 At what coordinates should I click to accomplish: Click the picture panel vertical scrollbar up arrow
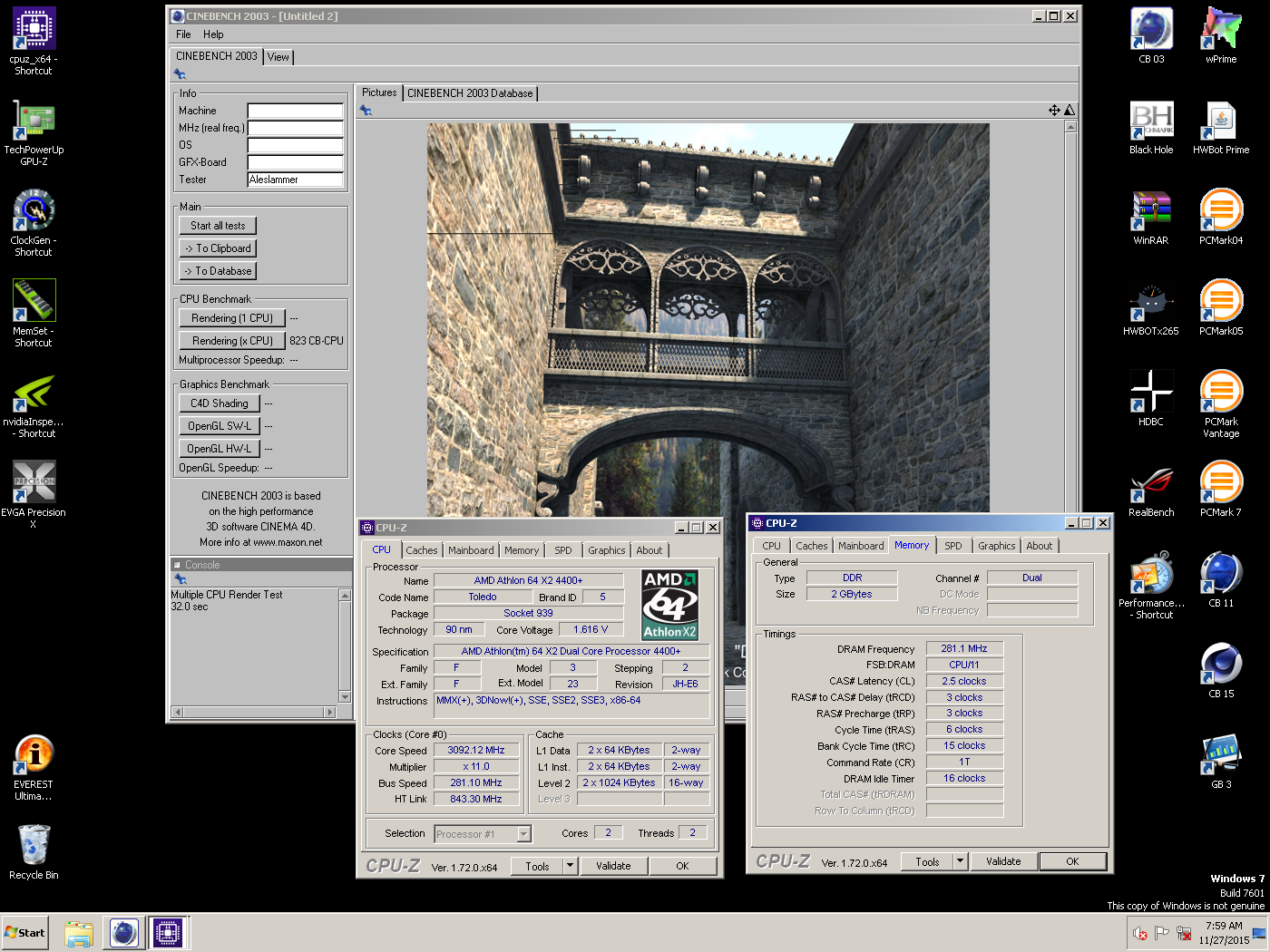(x=1070, y=127)
